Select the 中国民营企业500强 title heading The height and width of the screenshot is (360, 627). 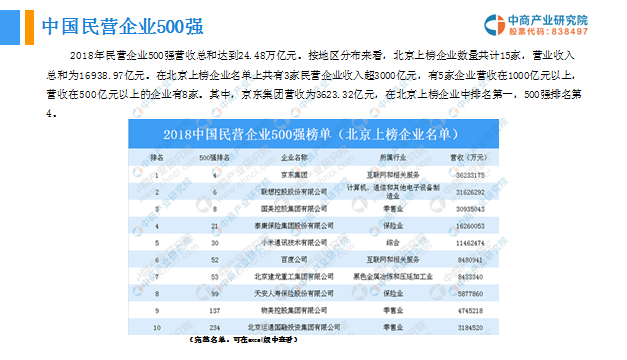(x=123, y=27)
